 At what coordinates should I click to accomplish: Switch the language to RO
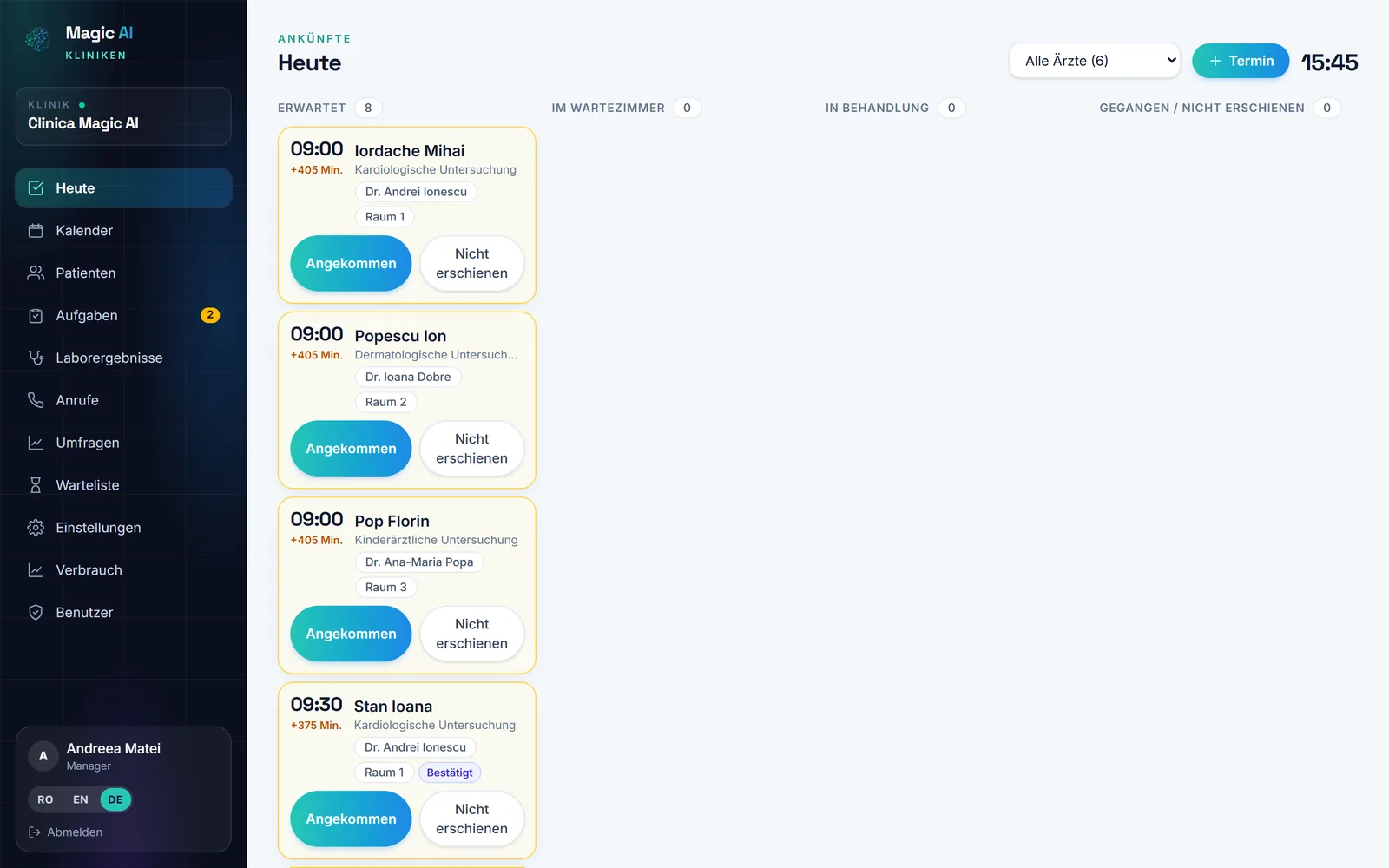[x=45, y=799]
